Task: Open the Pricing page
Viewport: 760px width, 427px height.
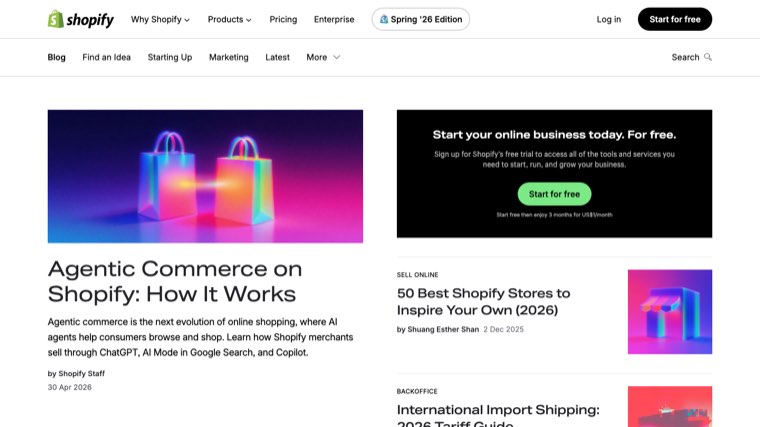Action: tap(283, 19)
